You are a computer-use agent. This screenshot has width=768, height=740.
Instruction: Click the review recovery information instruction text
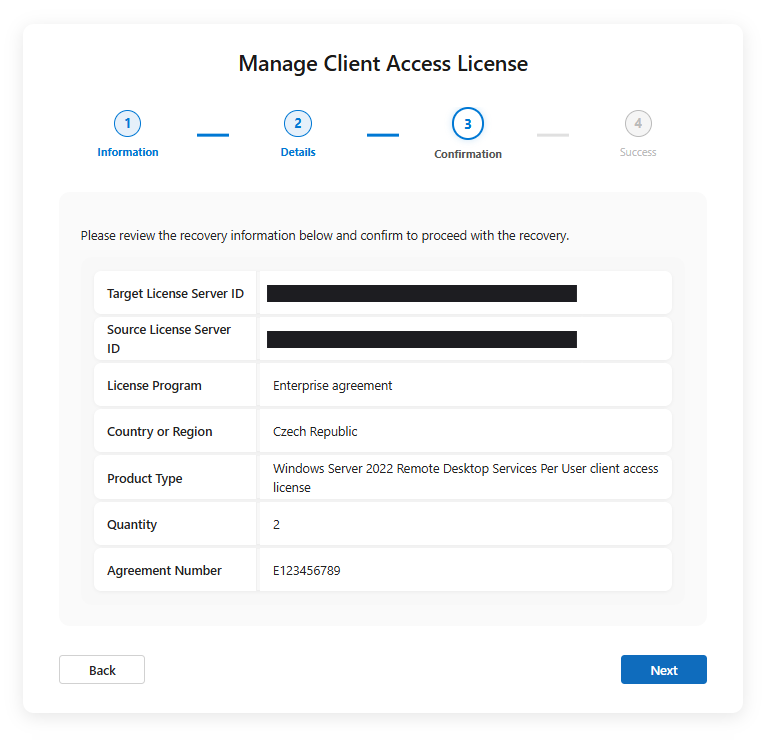pyautogui.click(x=325, y=236)
